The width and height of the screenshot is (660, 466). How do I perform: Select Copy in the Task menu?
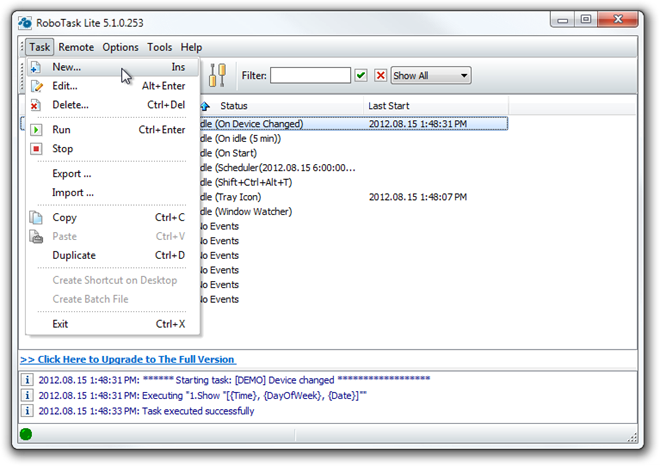tap(112, 218)
